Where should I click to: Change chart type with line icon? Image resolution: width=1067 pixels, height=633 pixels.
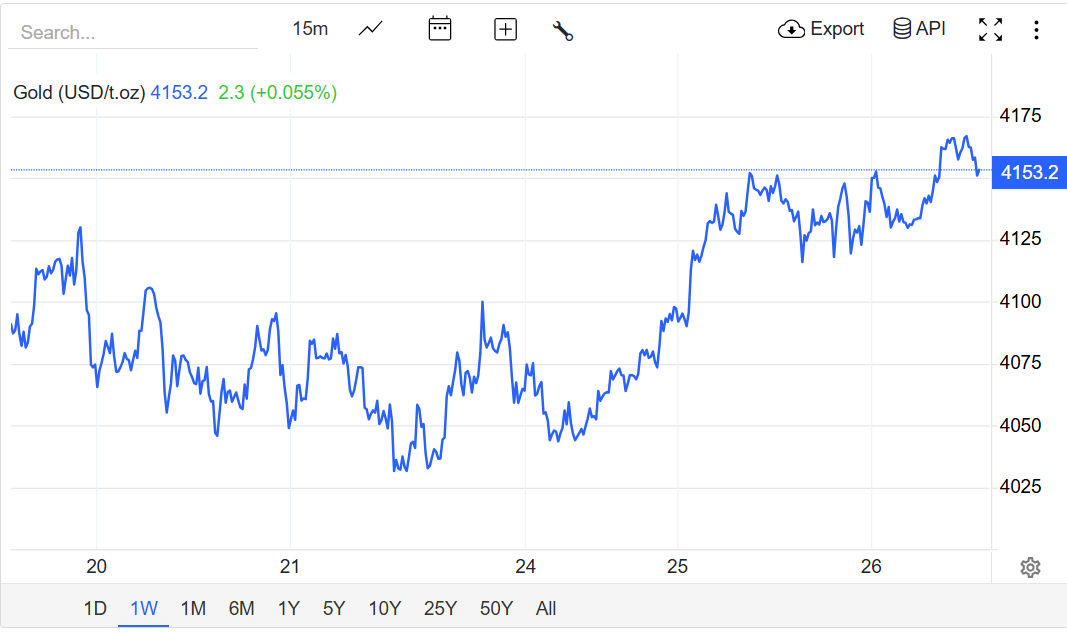(x=371, y=29)
